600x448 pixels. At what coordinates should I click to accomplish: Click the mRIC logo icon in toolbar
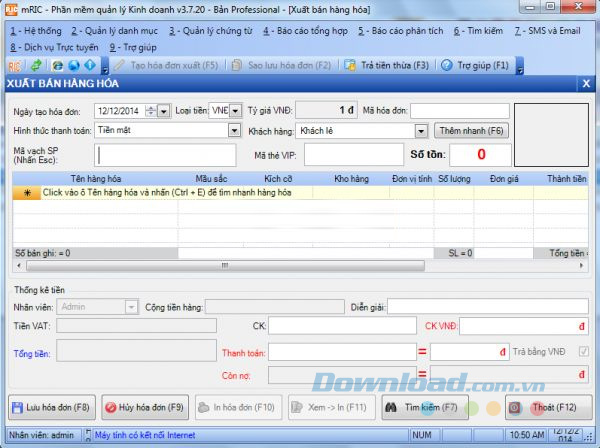point(14,65)
